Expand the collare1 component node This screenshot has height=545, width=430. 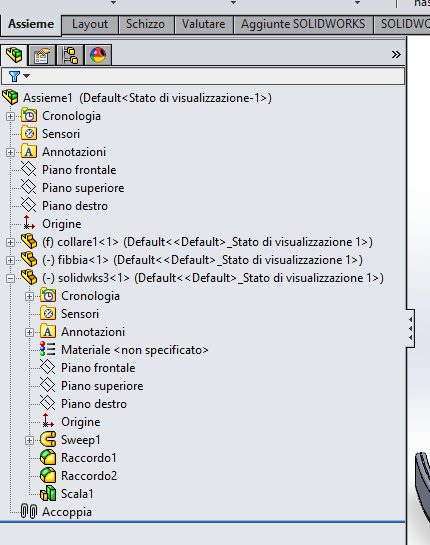point(10,242)
